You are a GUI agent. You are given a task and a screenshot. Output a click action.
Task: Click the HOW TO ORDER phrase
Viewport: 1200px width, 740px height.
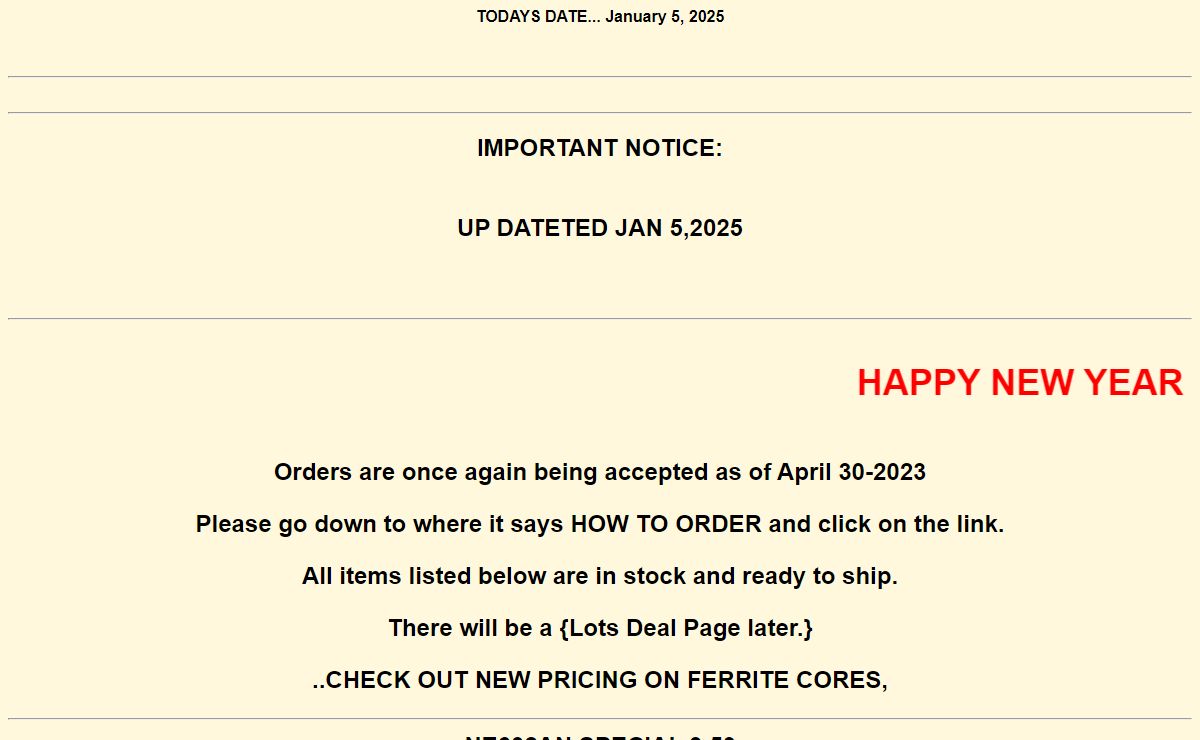click(x=666, y=524)
